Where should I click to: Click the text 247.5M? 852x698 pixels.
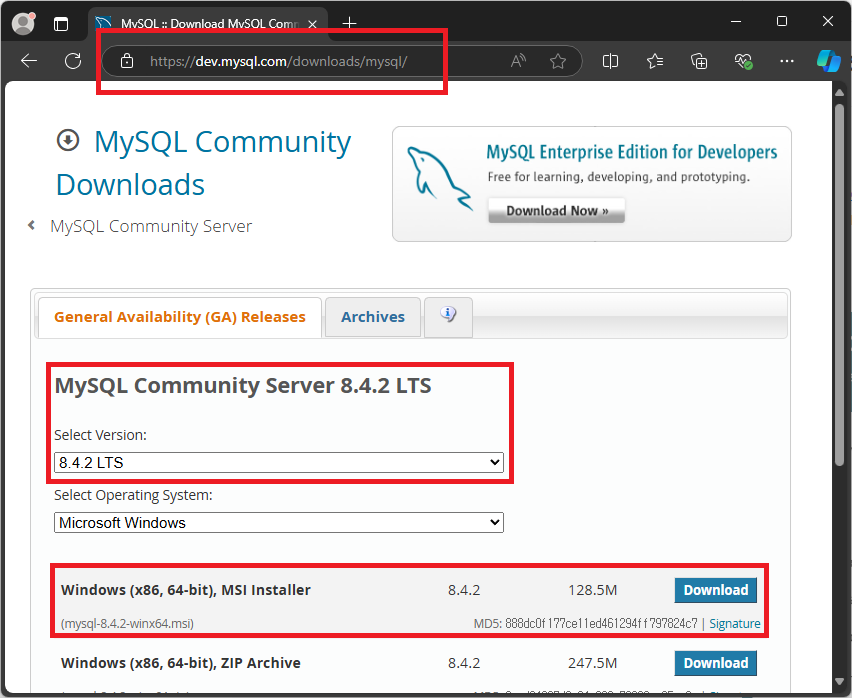tap(592, 663)
